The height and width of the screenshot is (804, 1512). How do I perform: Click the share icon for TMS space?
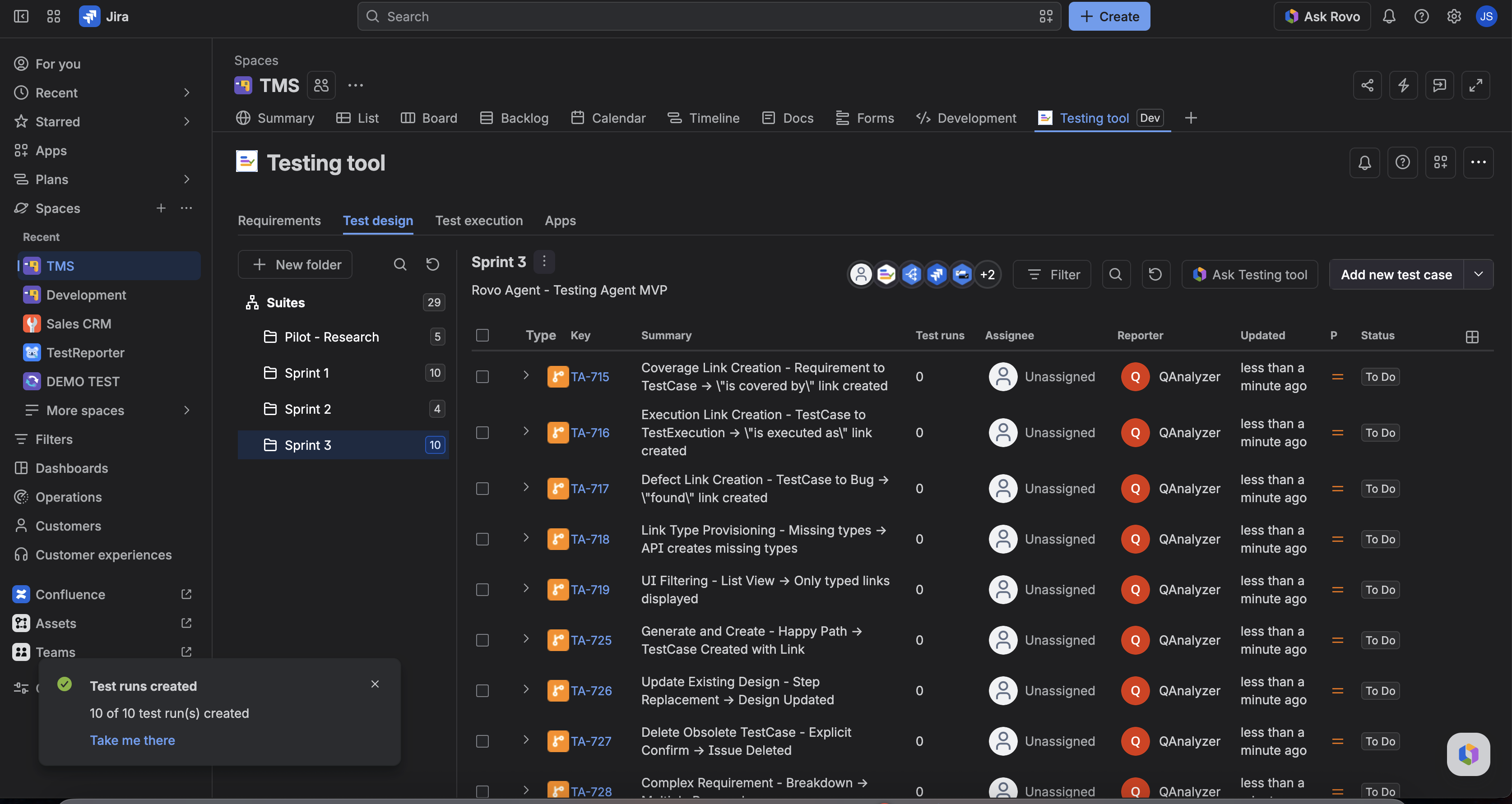(1367, 85)
